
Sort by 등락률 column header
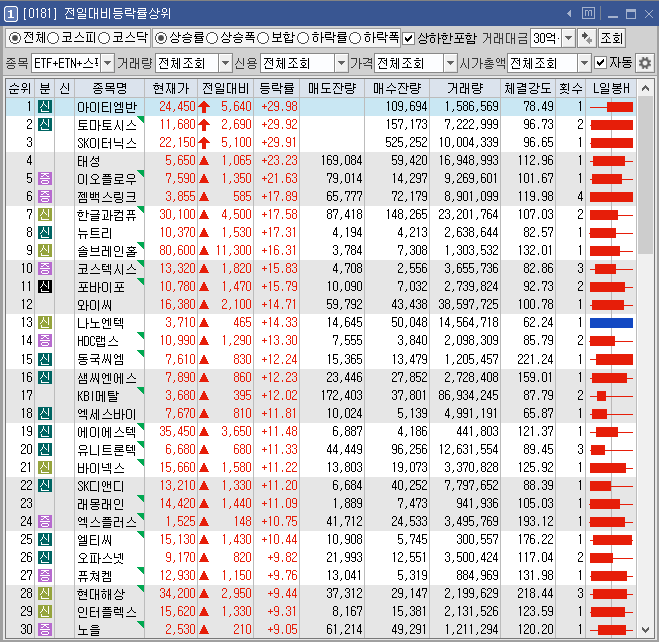[x=277, y=88]
